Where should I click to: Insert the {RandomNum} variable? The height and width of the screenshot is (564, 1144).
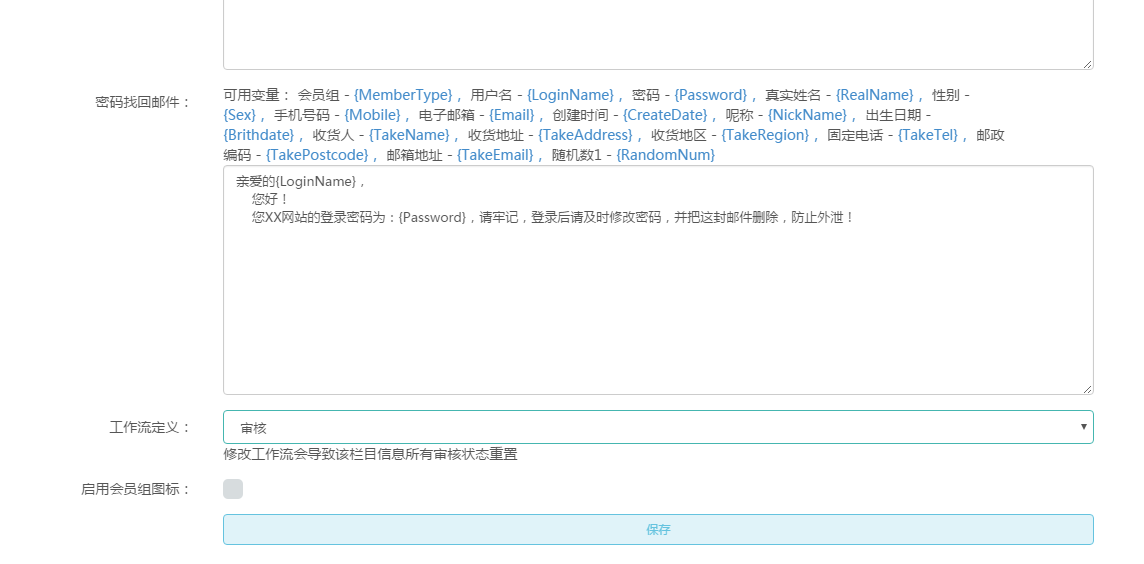pos(665,155)
